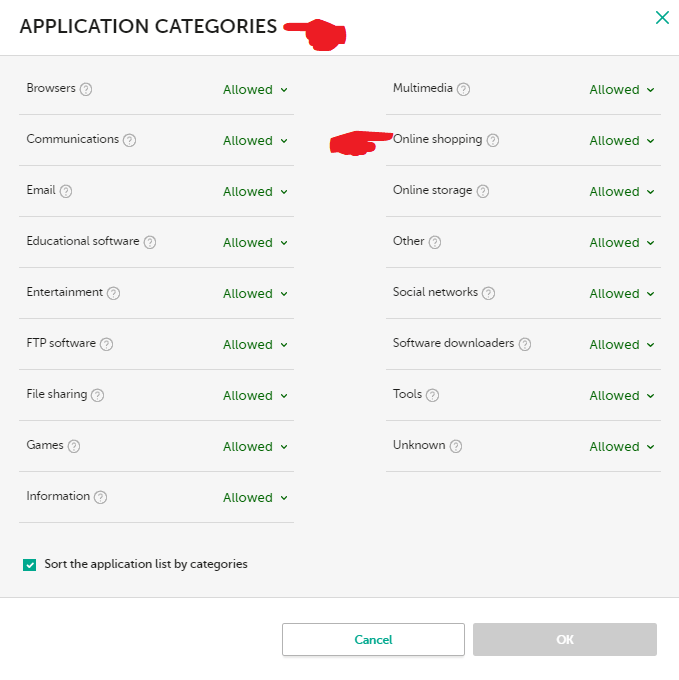Image resolution: width=679 pixels, height=680 pixels.
Task: Open help tooltip for Educational software
Action: click(150, 242)
